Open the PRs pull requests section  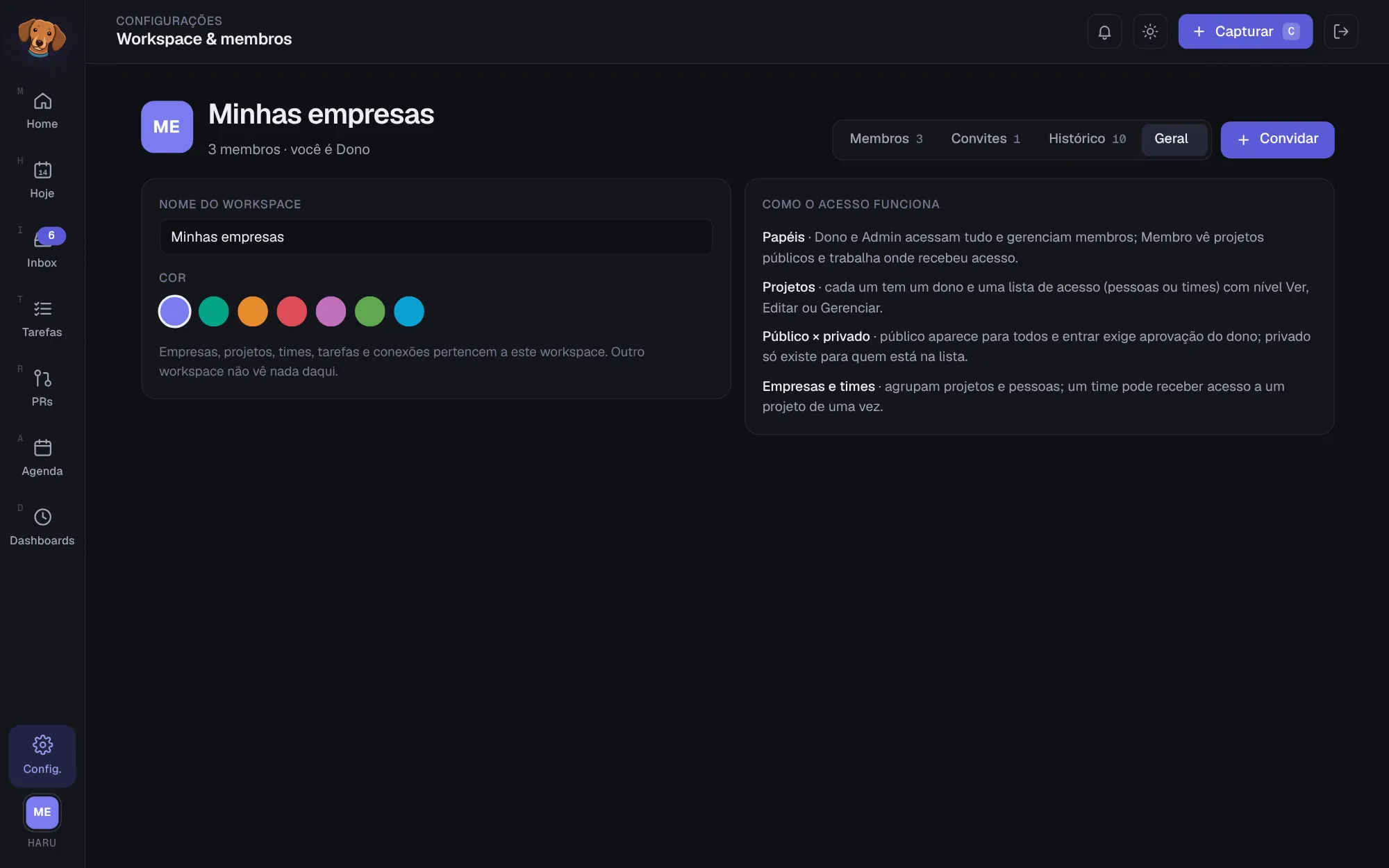tap(42, 389)
